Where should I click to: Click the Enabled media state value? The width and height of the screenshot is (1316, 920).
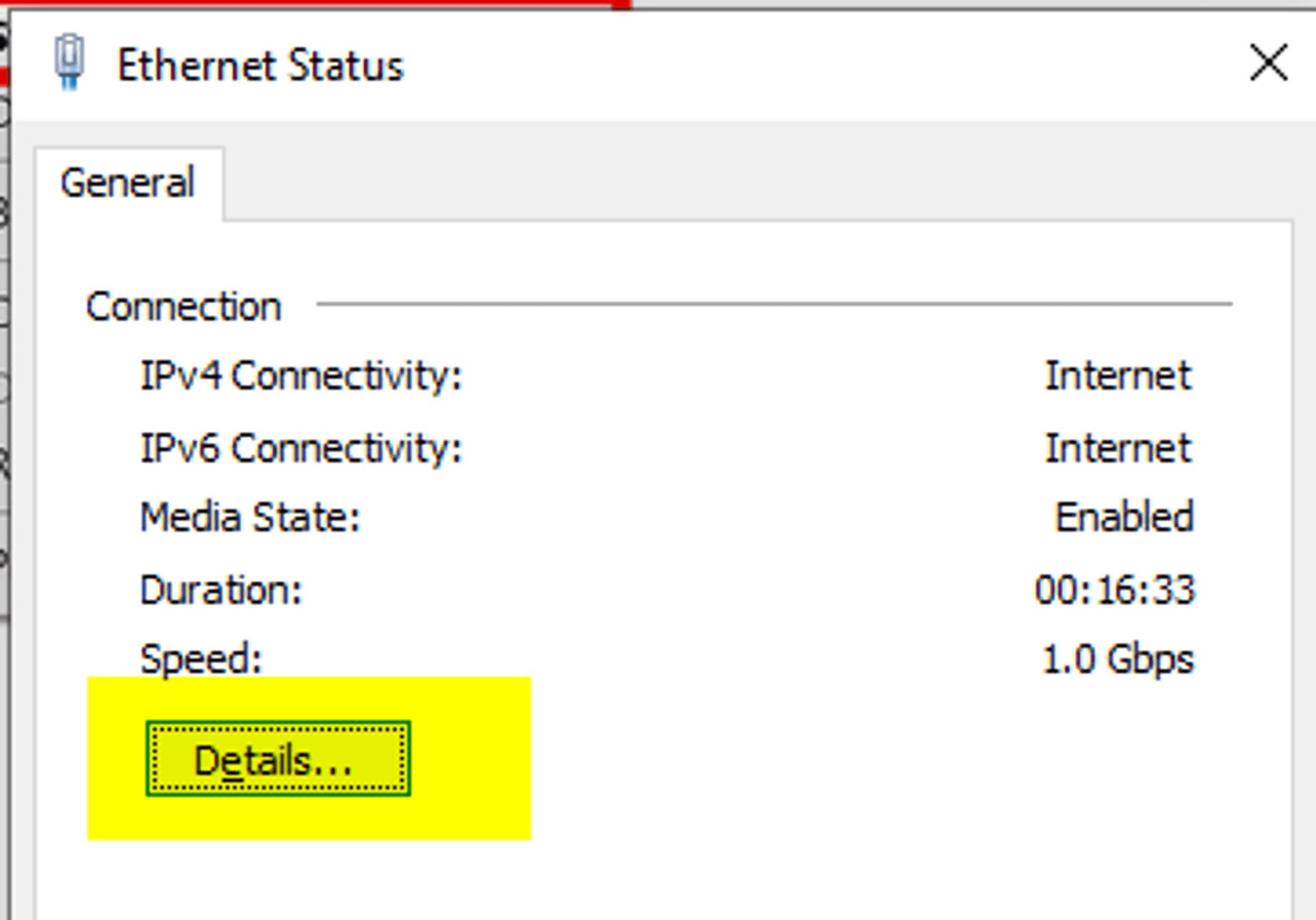1124,517
